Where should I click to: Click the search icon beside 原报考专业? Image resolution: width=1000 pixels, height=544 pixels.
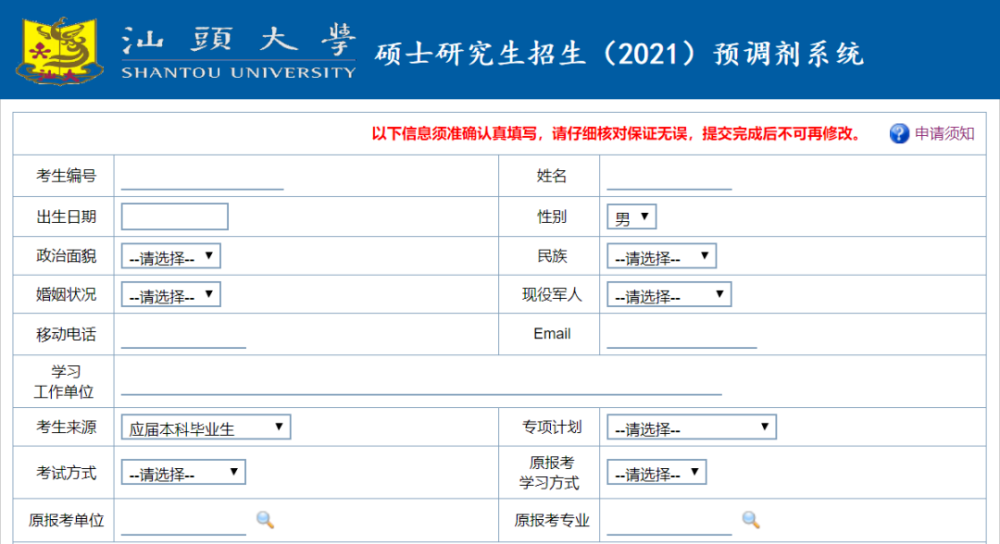pyautogui.click(x=751, y=520)
